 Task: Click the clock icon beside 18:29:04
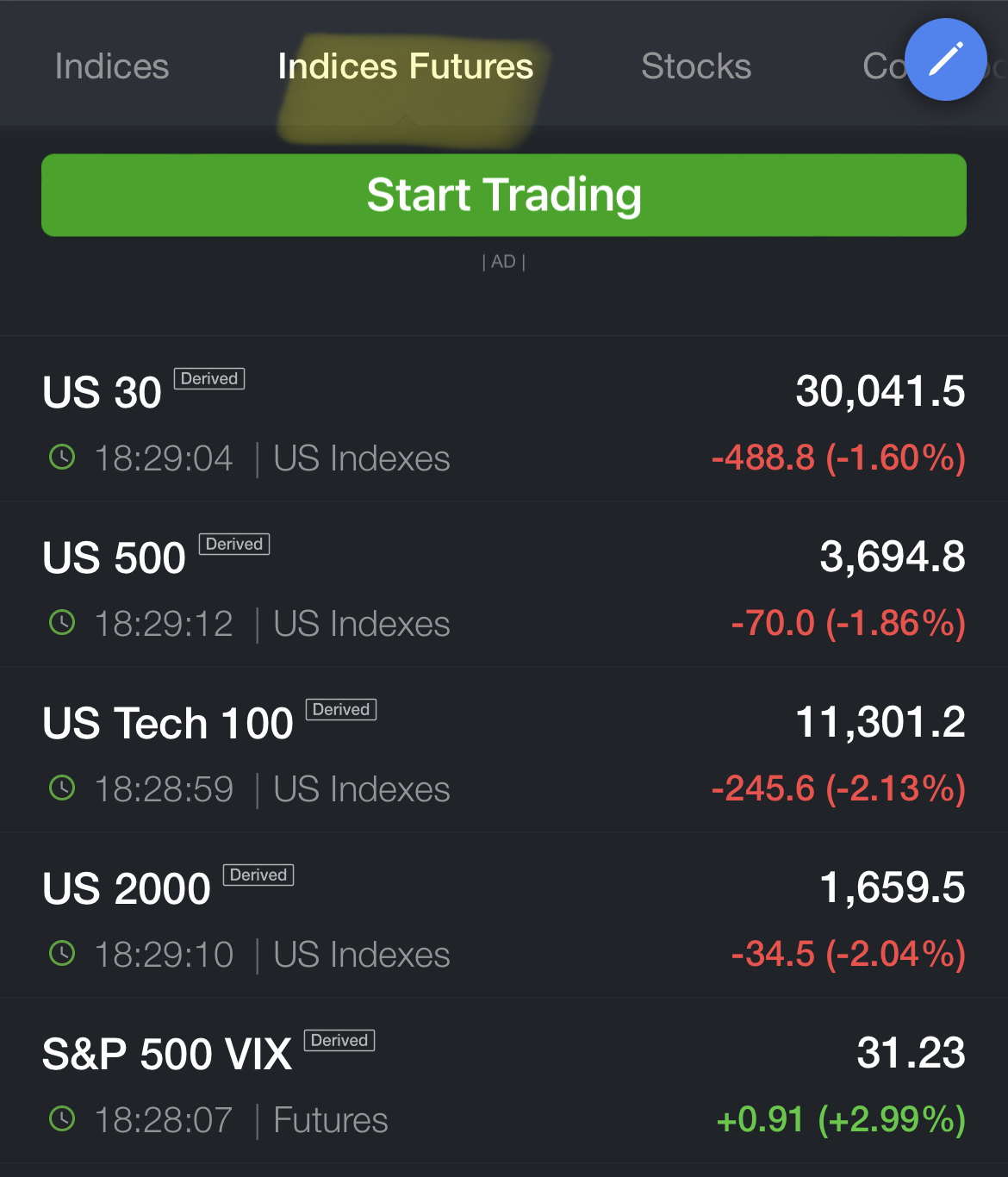(x=62, y=457)
